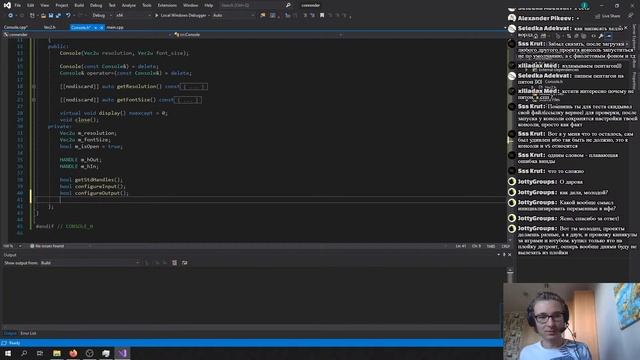This screenshot has height=360, width=640.
Task: Click collapsed block box after getResolution() const
Action: point(193,87)
